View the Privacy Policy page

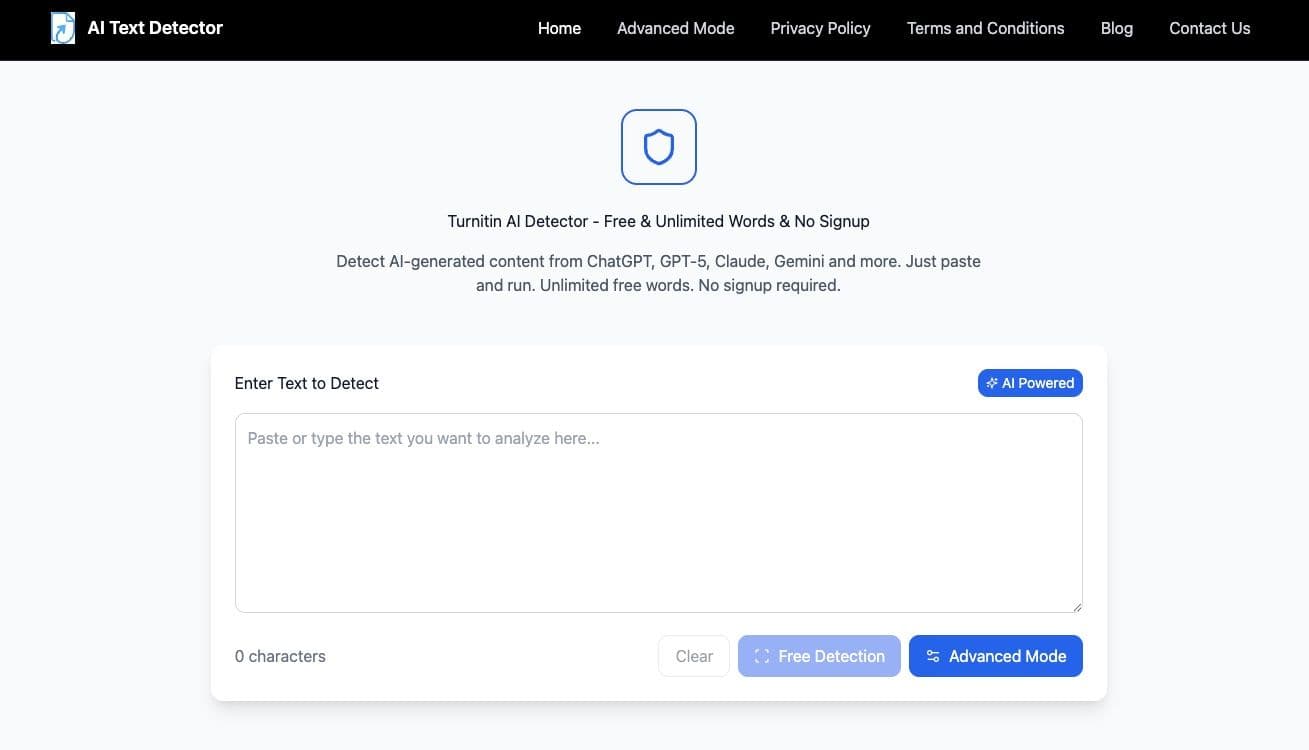[820, 28]
